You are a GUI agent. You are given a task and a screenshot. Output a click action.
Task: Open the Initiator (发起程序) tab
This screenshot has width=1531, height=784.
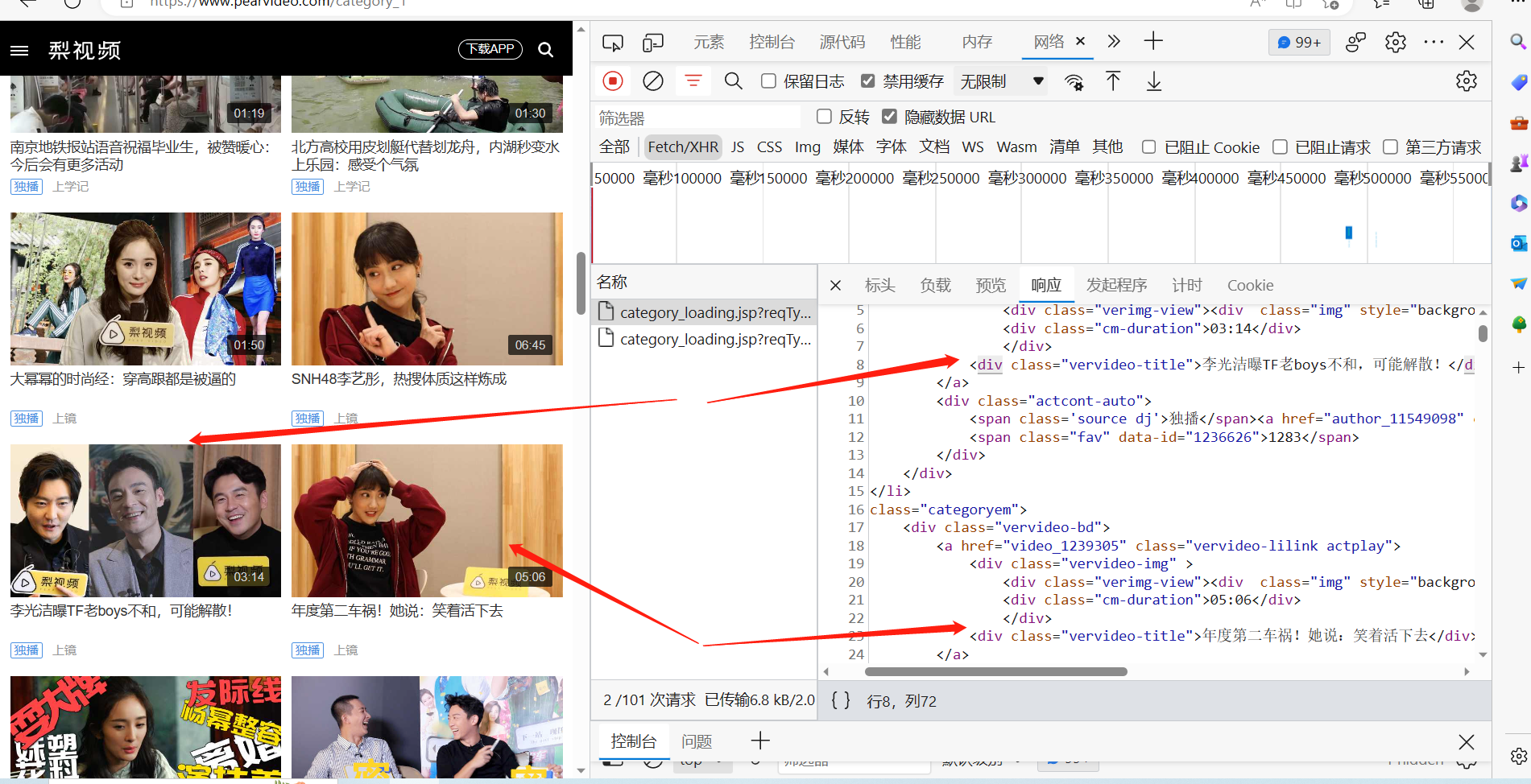tap(1116, 285)
